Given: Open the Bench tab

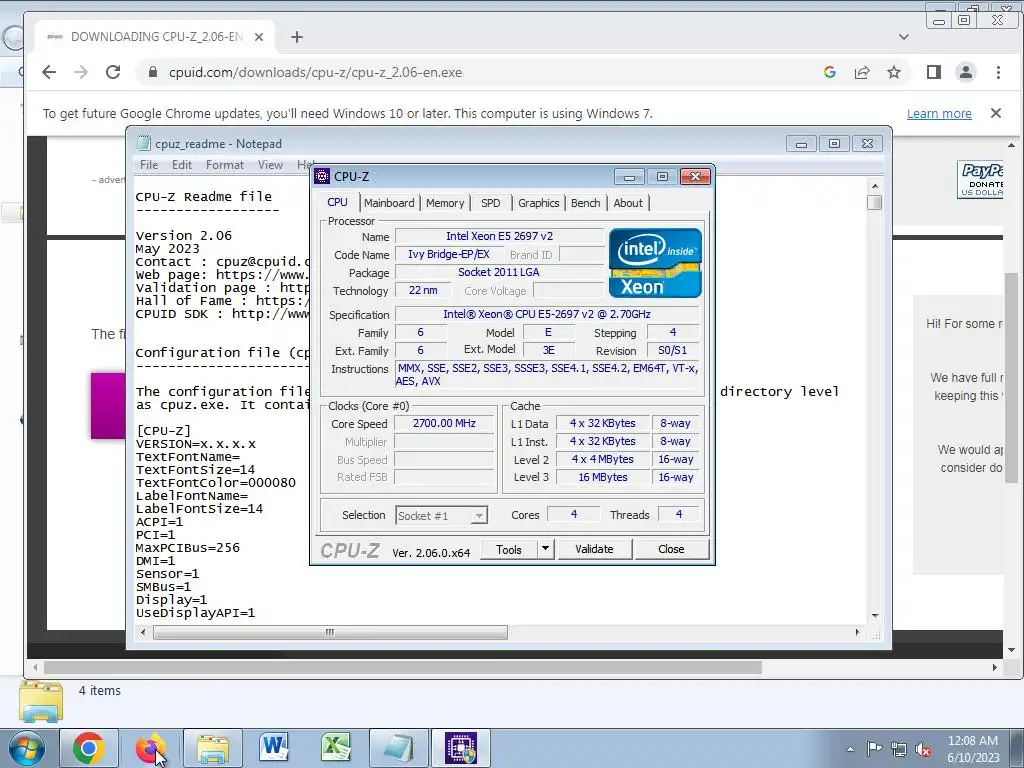Looking at the screenshot, I should pyautogui.click(x=586, y=203).
